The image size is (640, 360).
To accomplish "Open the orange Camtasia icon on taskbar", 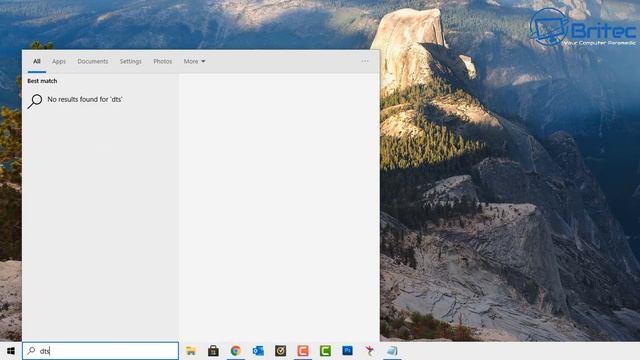I will (x=303, y=351).
